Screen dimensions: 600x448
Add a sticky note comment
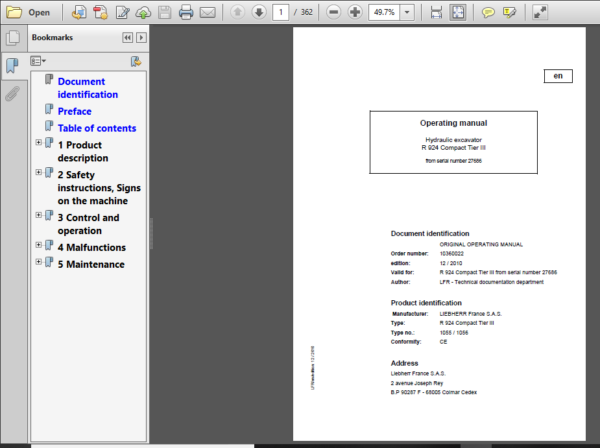488,12
